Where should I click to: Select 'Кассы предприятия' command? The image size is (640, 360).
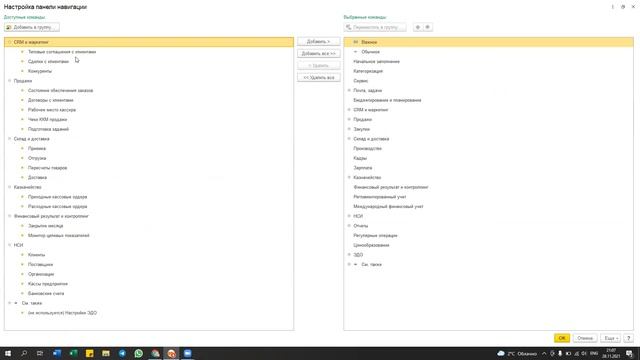(48, 284)
